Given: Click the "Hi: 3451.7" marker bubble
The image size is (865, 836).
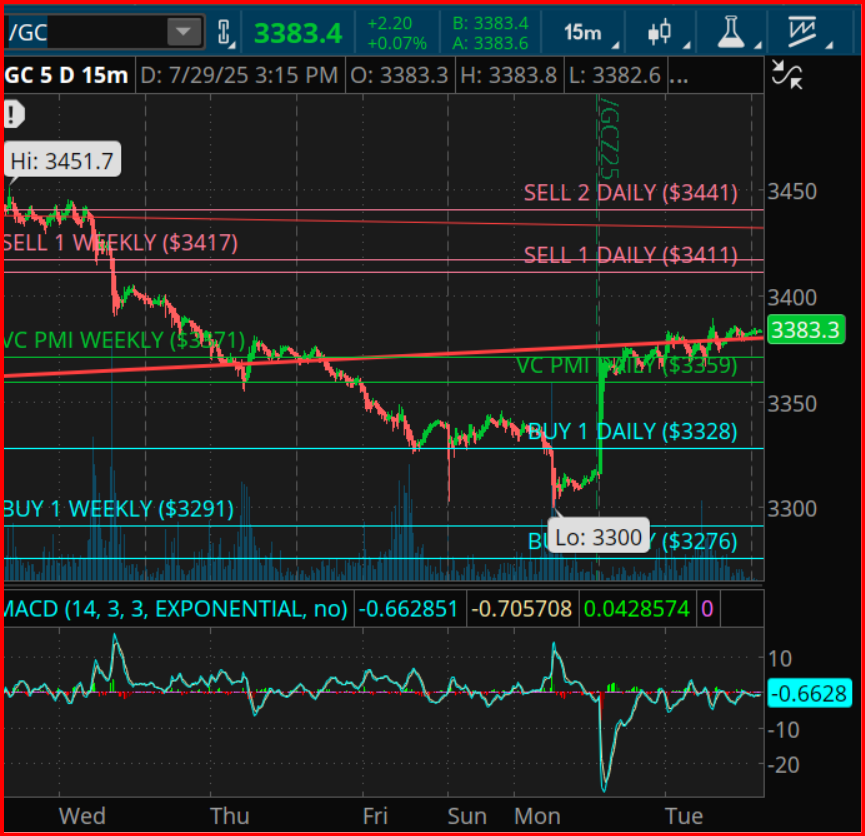Looking at the screenshot, I should coord(63,160).
